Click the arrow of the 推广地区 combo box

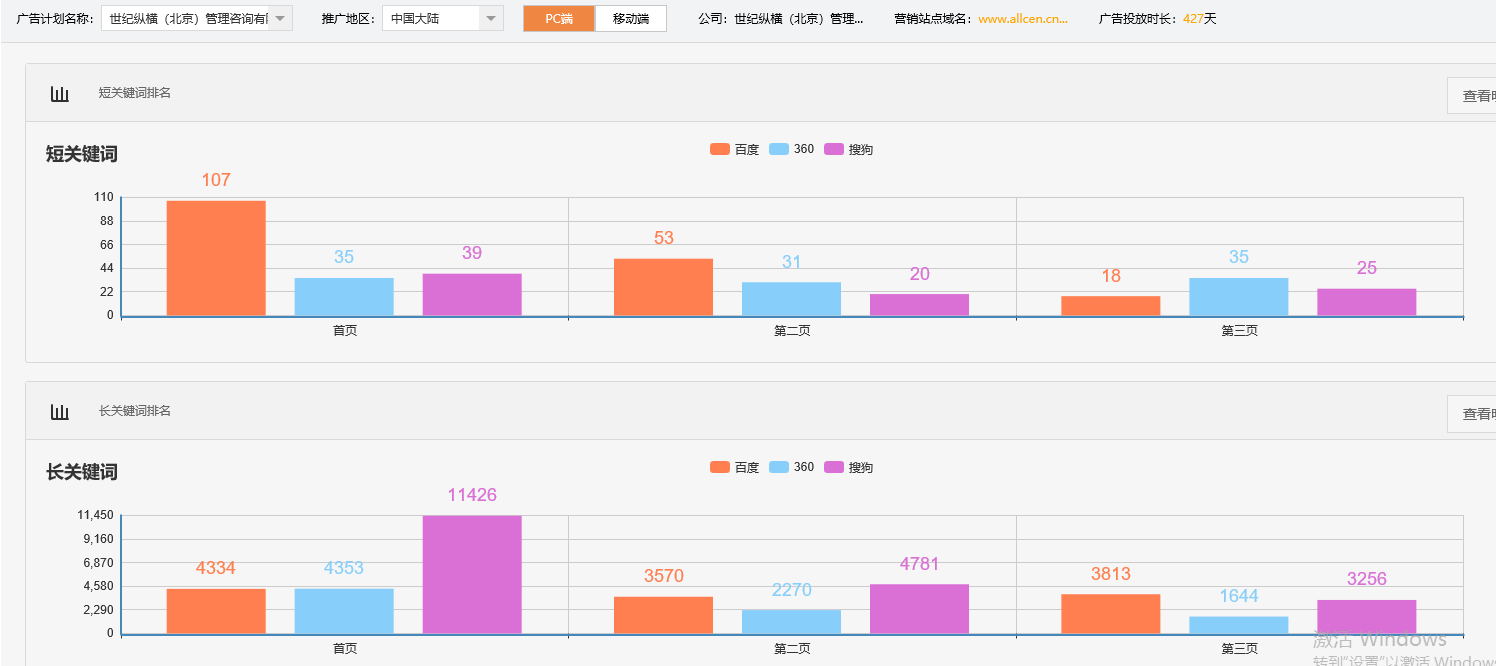click(x=491, y=18)
